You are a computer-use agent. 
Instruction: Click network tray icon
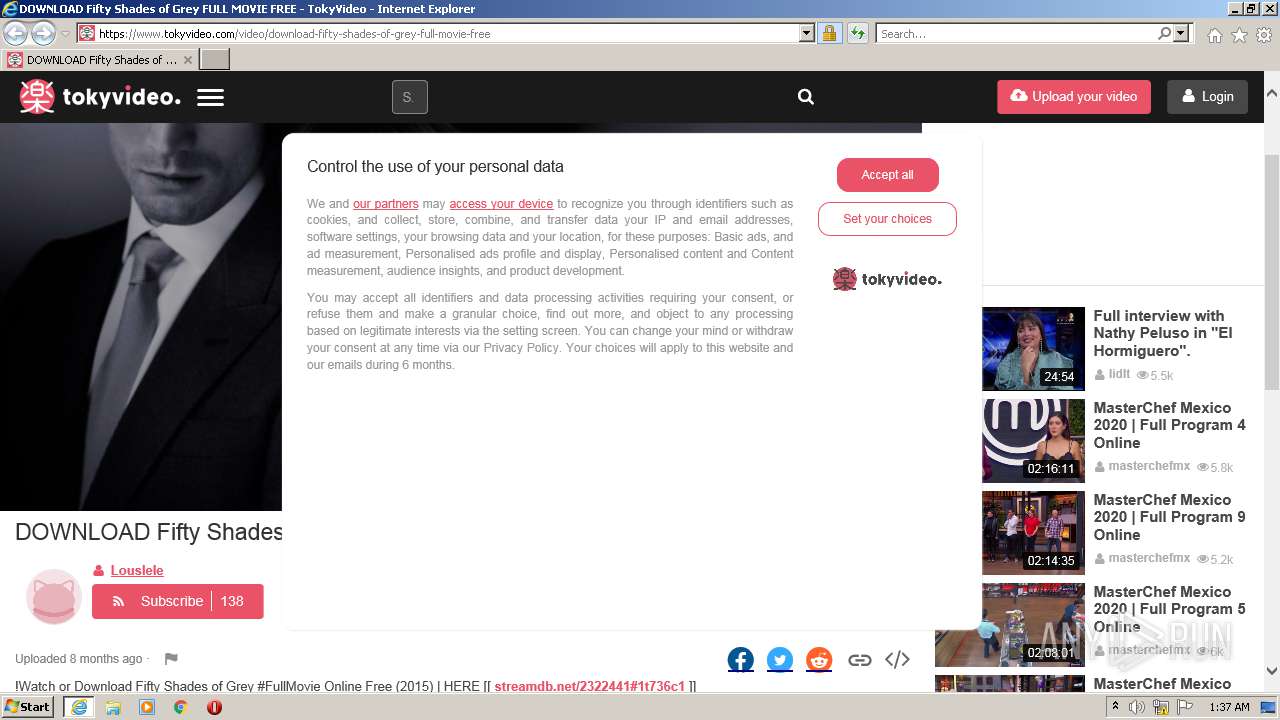point(1161,707)
